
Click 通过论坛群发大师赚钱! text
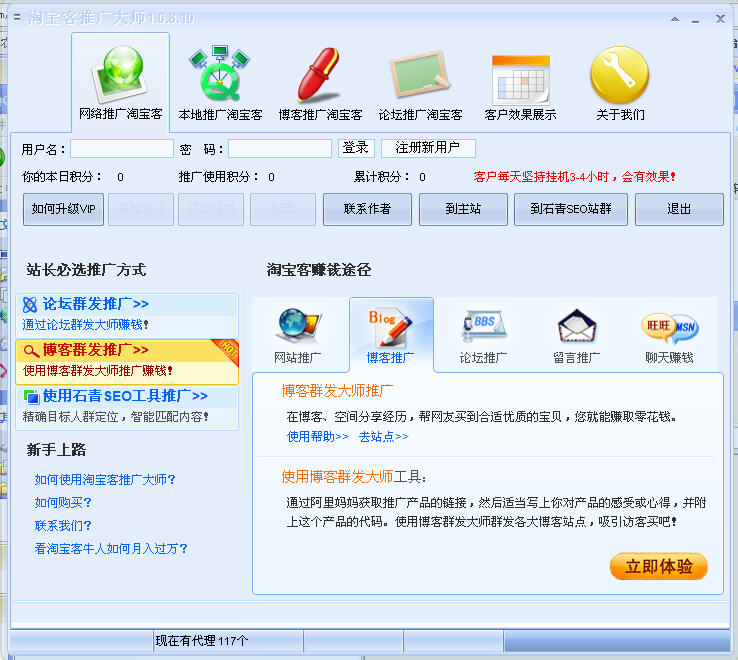[x=86, y=325]
